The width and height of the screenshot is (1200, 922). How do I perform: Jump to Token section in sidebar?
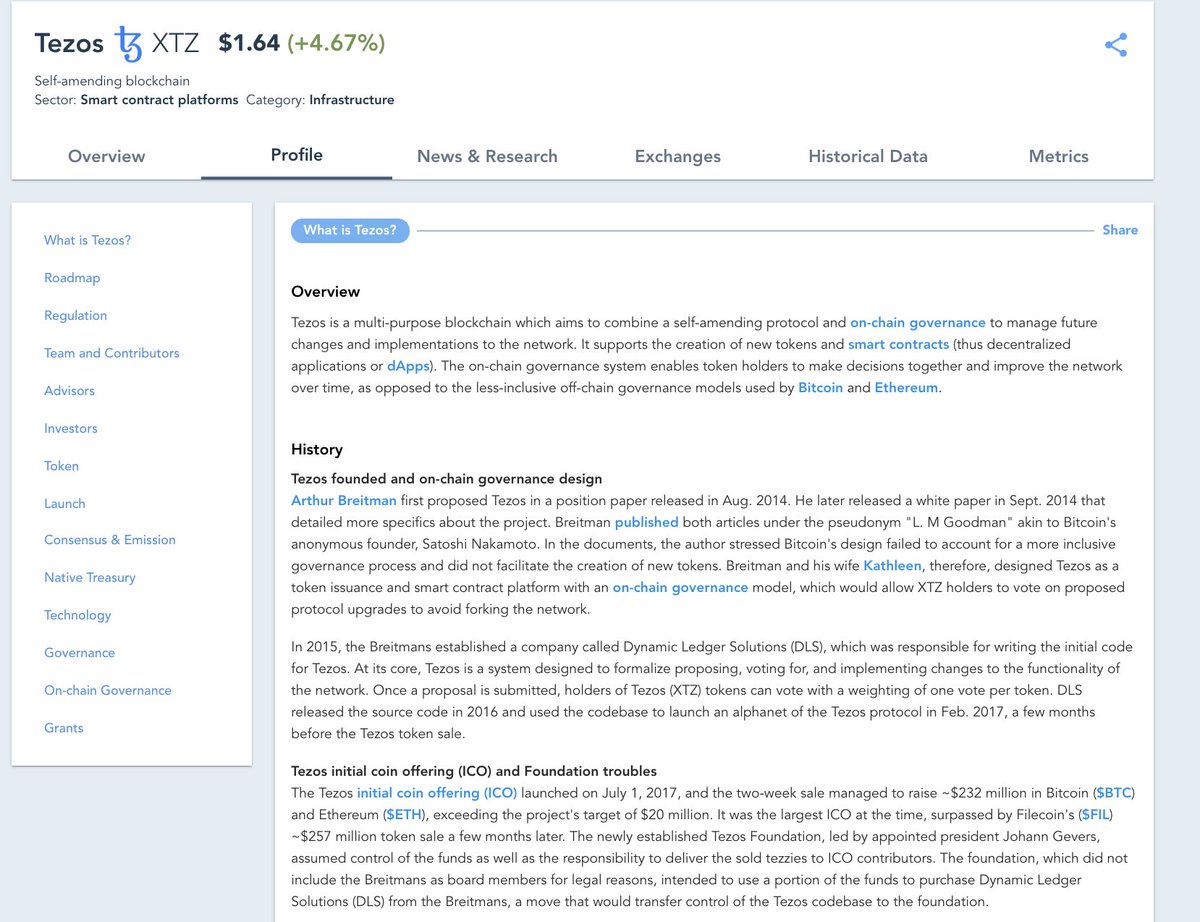61,466
